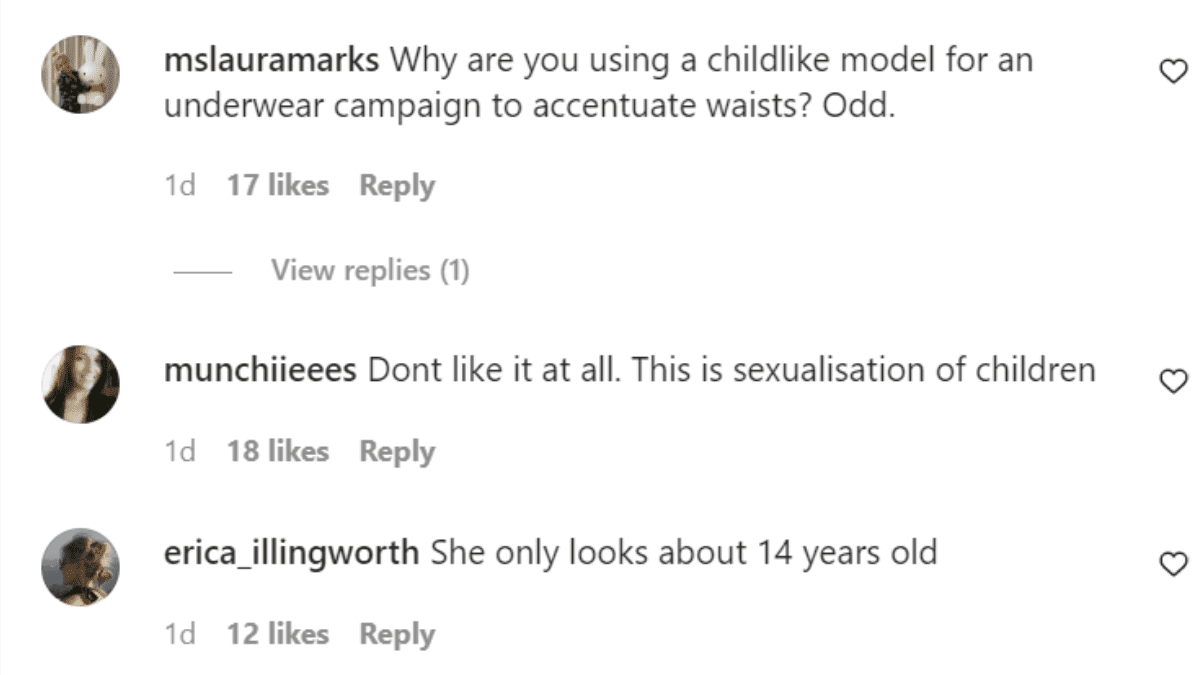The height and width of the screenshot is (675, 1200).
Task: Like the mslauramarks comment with the heart
Action: tap(1172, 71)
